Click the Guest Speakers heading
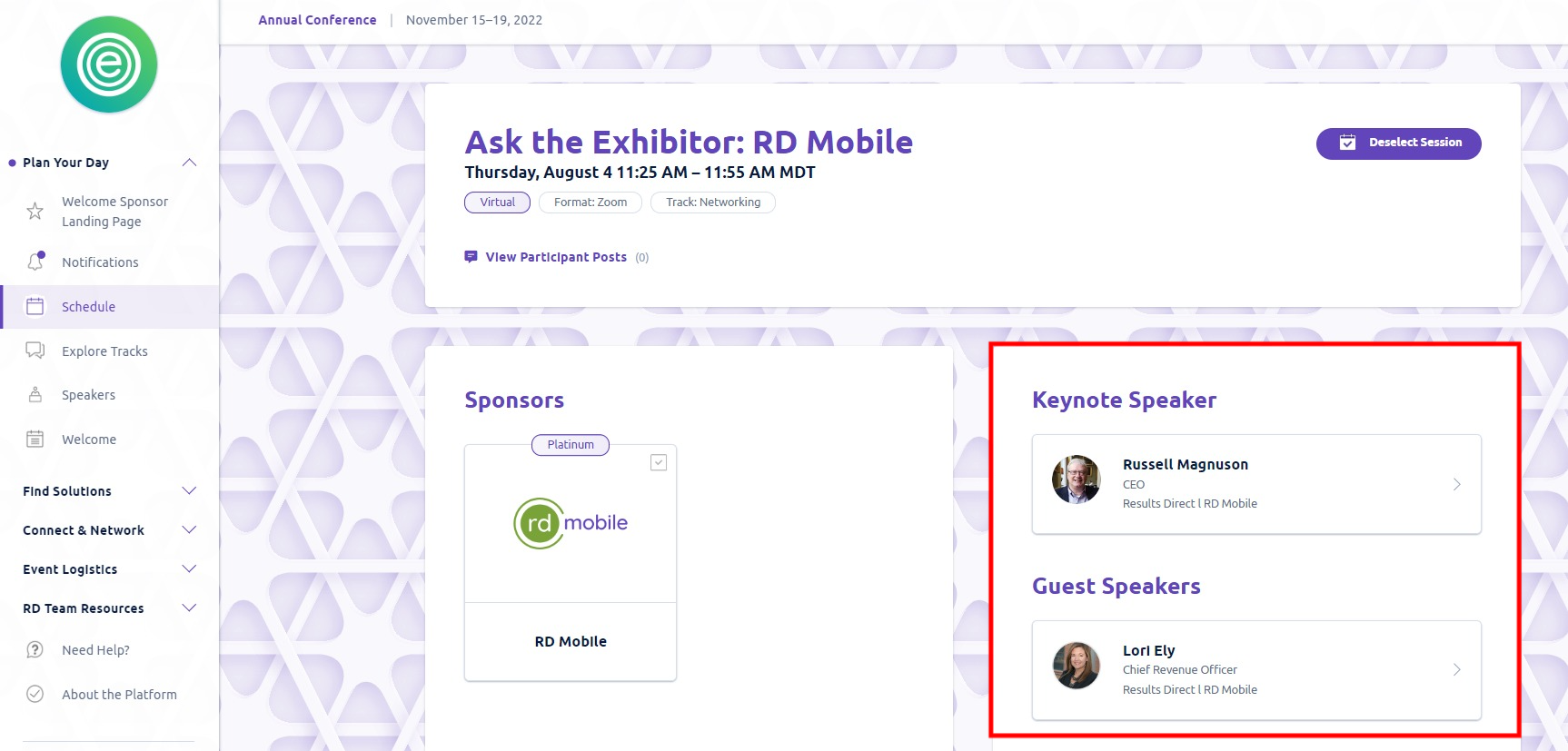1568x751 pixels. (x=1116, y=587)
